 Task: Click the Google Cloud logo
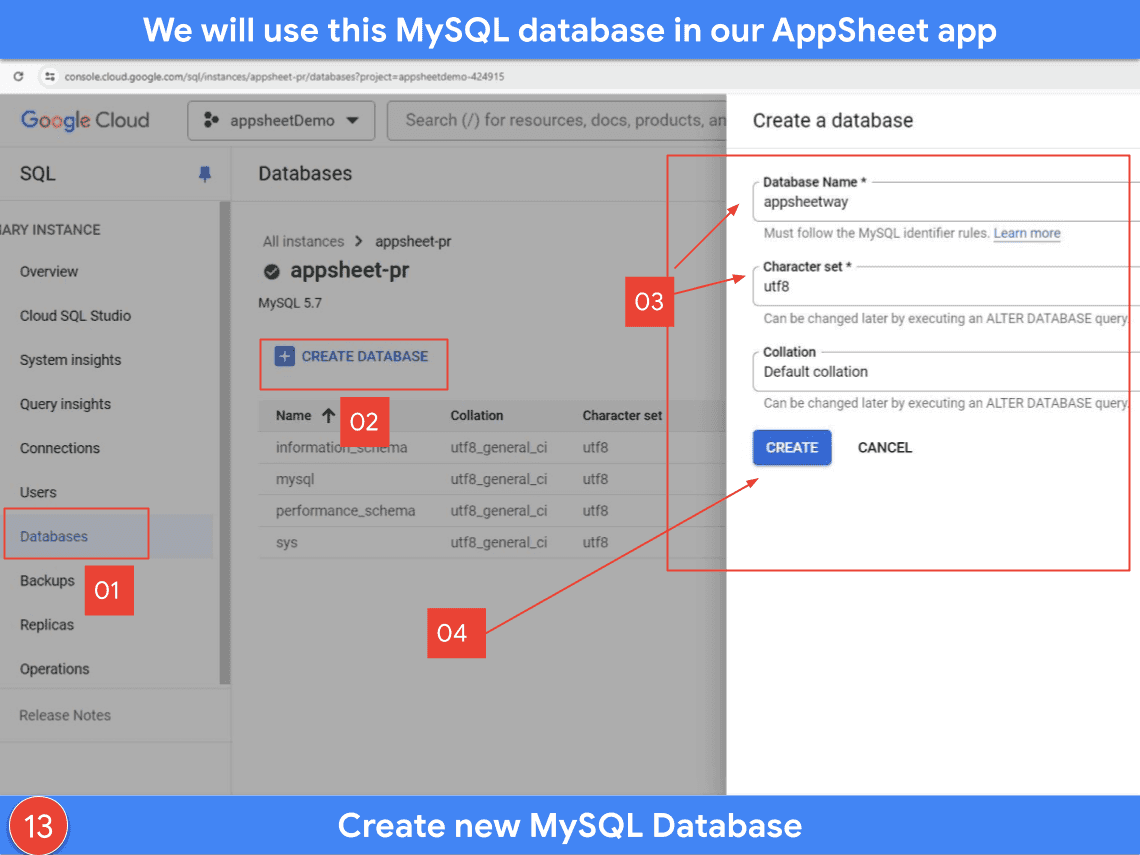85,120
